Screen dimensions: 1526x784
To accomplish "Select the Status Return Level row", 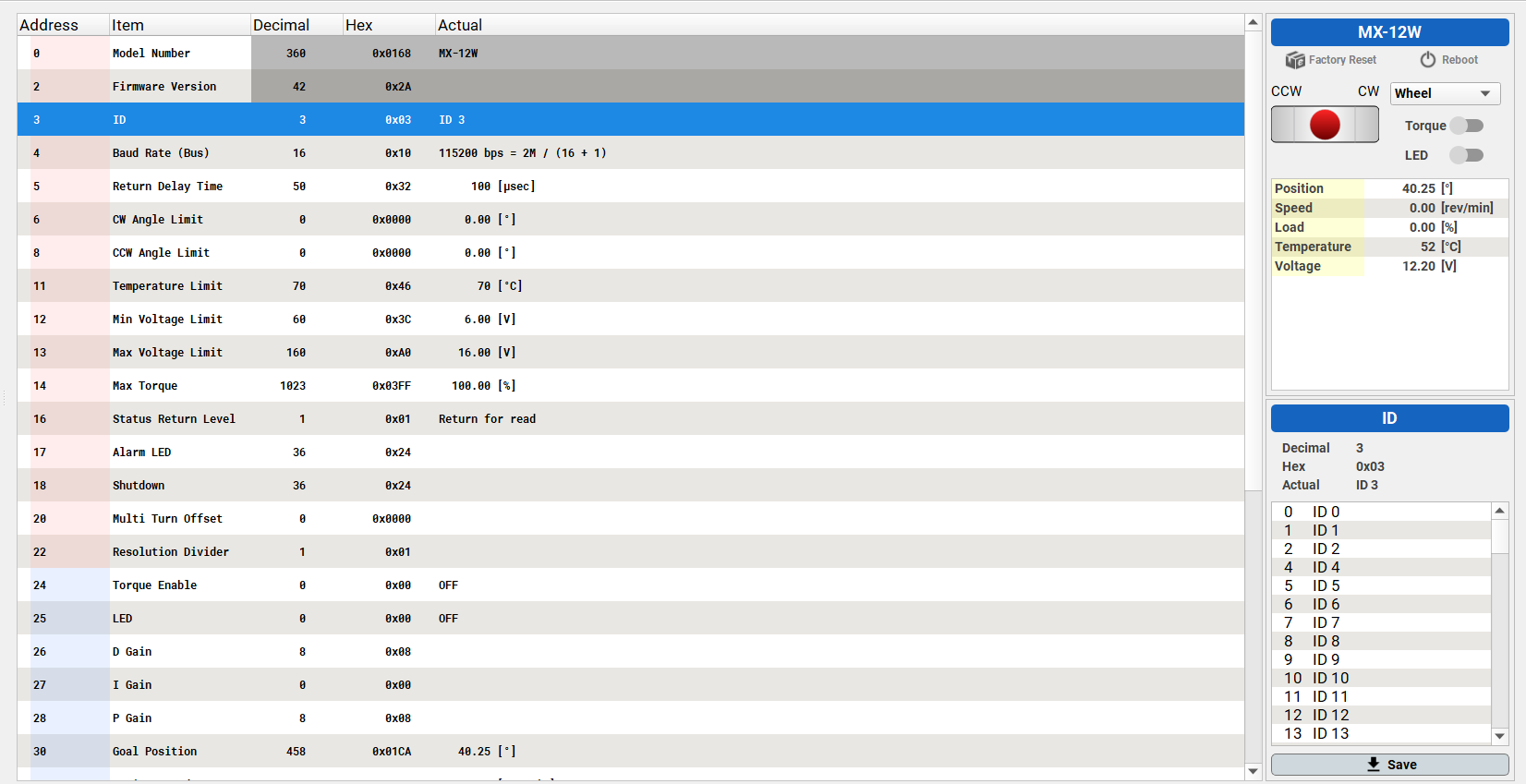I will coord(631,418).
